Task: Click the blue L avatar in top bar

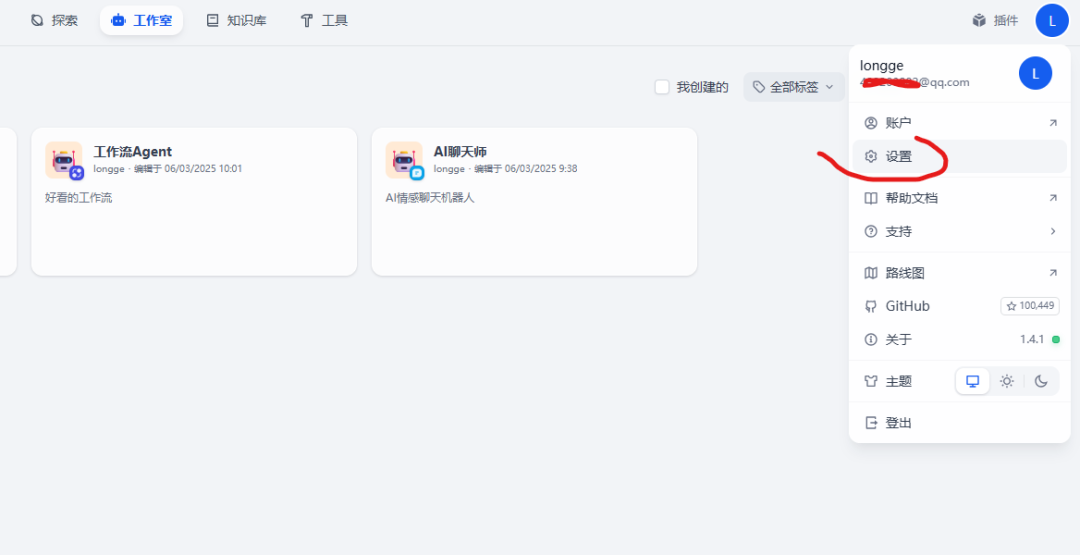Action: point(1052,21)
